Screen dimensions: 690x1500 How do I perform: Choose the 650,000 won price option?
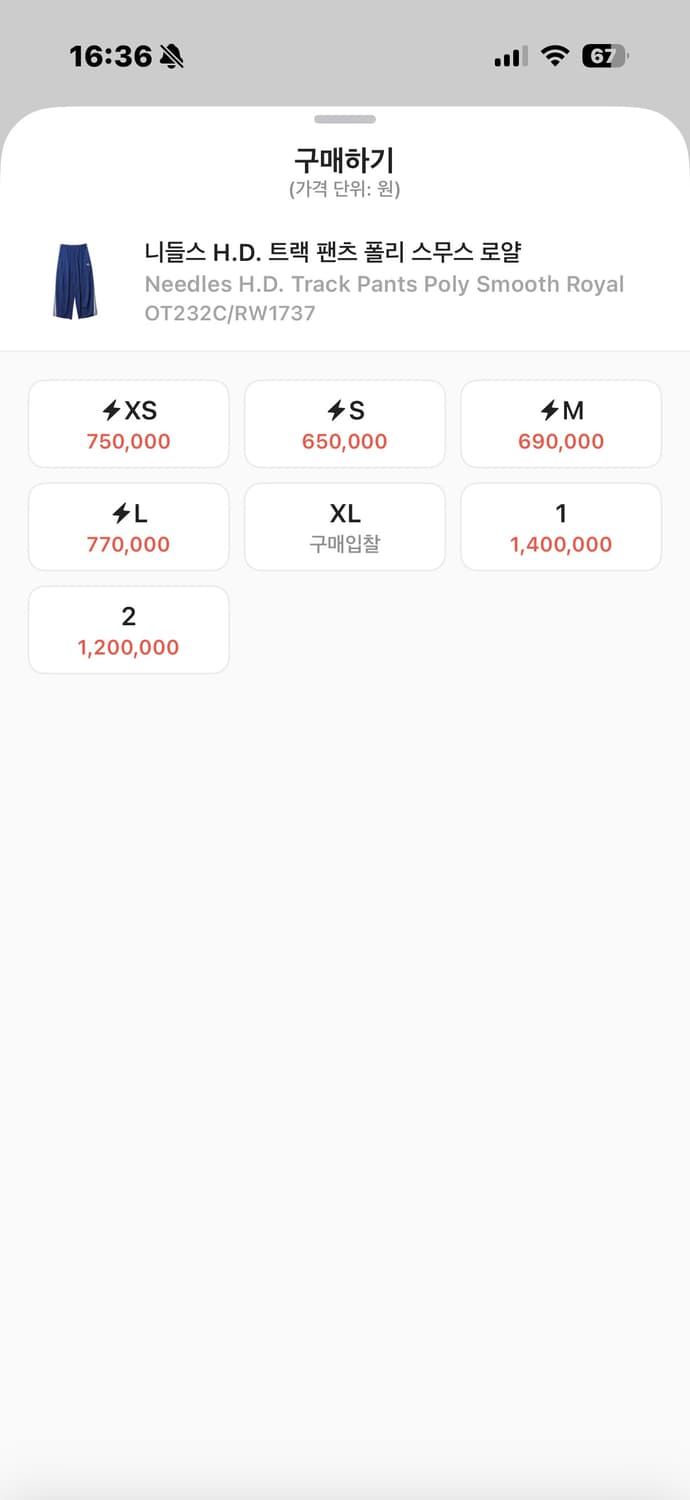345,441
